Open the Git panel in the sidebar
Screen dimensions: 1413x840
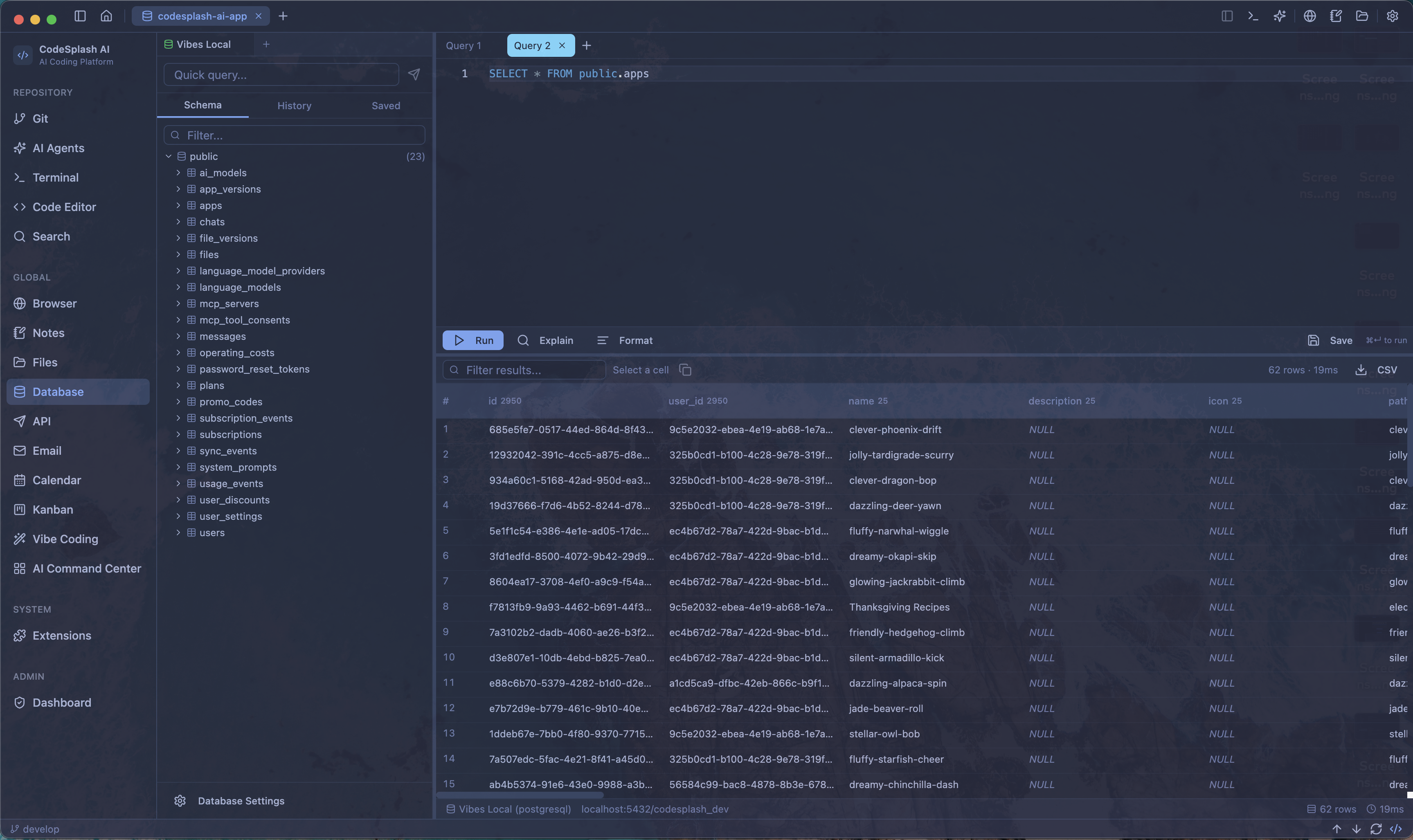coord(40,118)
